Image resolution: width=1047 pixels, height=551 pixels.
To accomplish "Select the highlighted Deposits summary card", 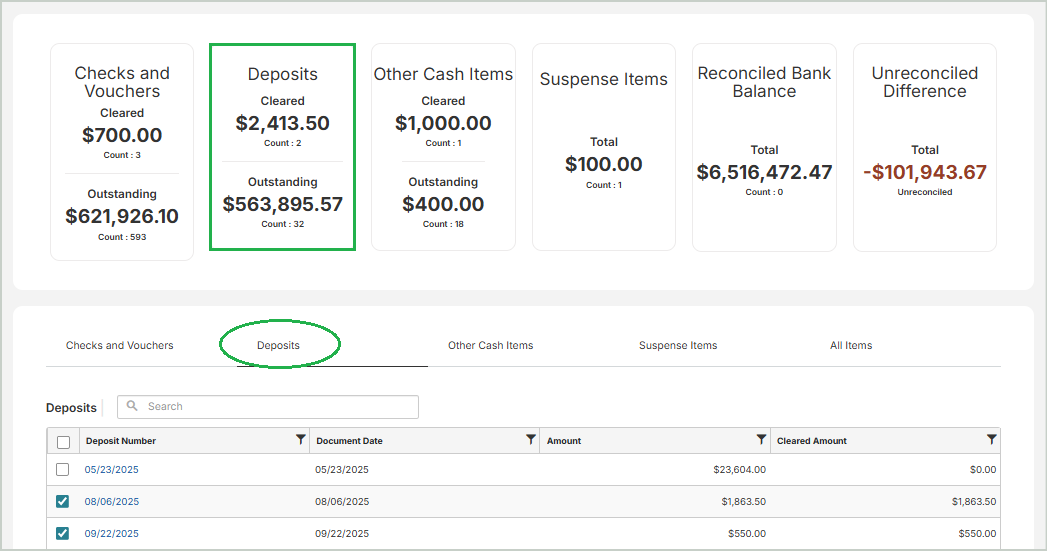I will click(282, 147).
